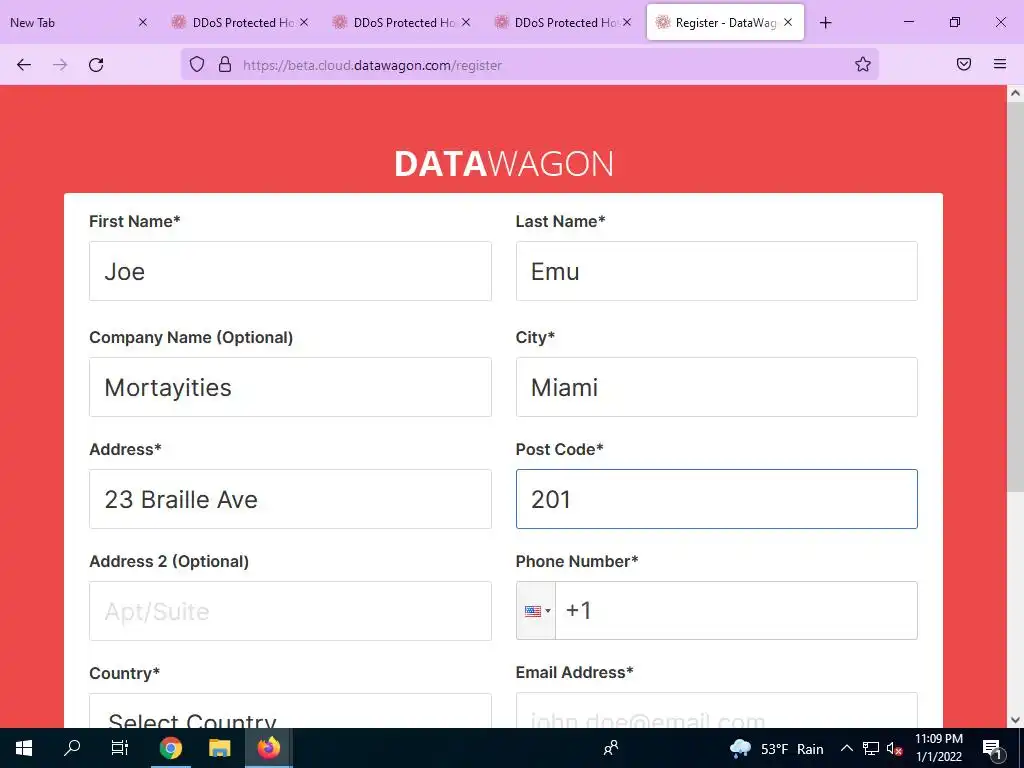Bookmark this page with the star
This screenshot has height=768, width=1024.
[x=863, y=64]
